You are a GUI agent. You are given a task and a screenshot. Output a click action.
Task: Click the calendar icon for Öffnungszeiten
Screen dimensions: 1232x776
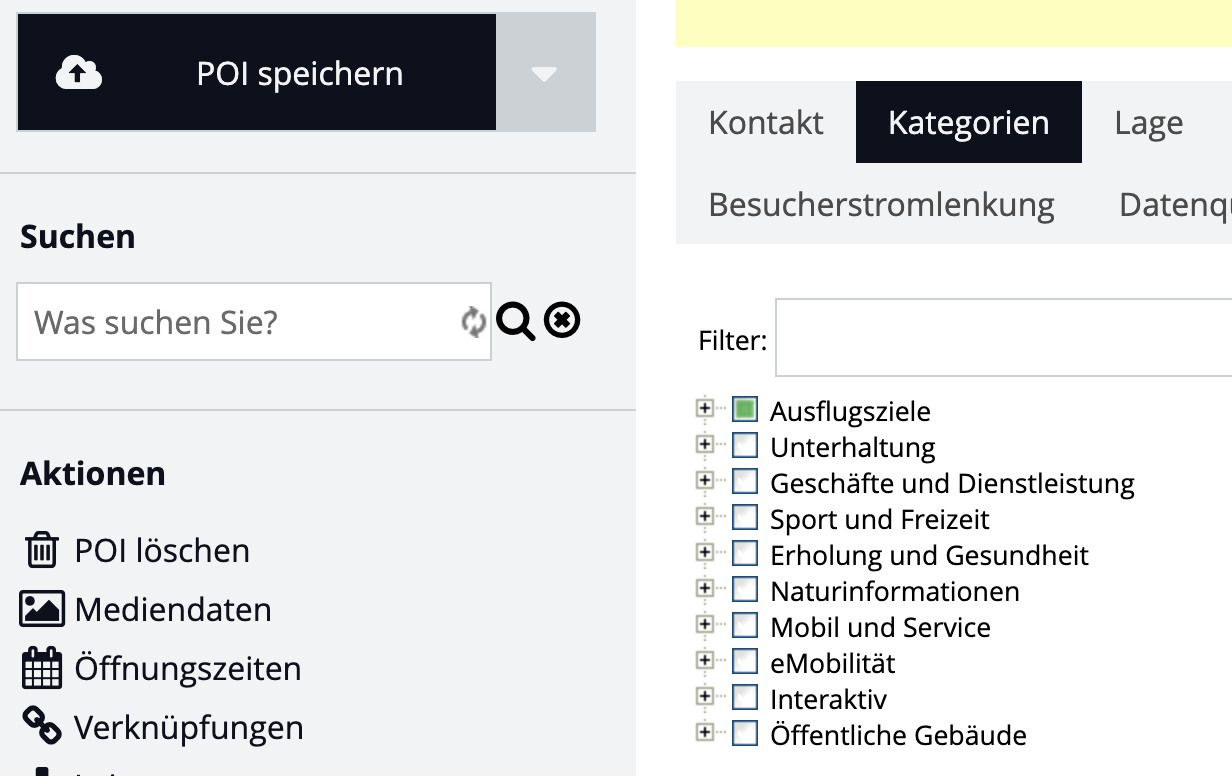tap(41, 668)
